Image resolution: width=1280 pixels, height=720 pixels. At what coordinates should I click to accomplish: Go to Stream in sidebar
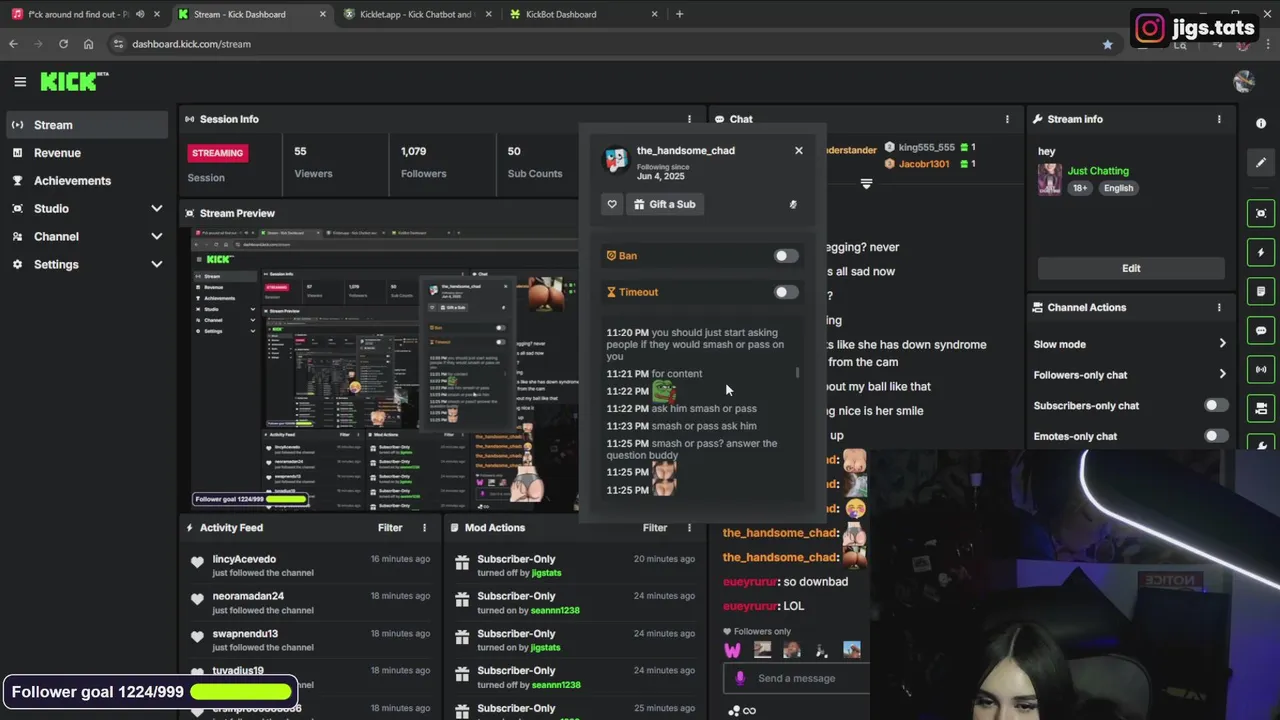(87, 125)
